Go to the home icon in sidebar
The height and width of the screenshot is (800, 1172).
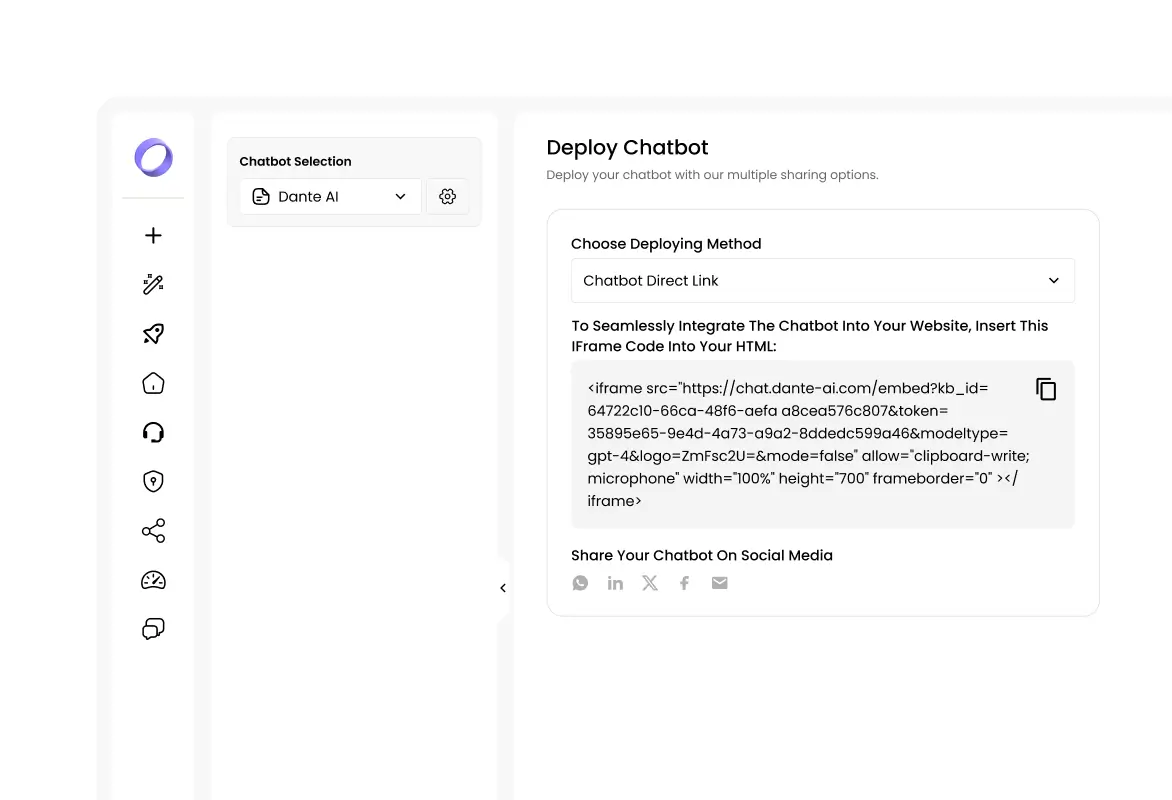tap(153, 383)
